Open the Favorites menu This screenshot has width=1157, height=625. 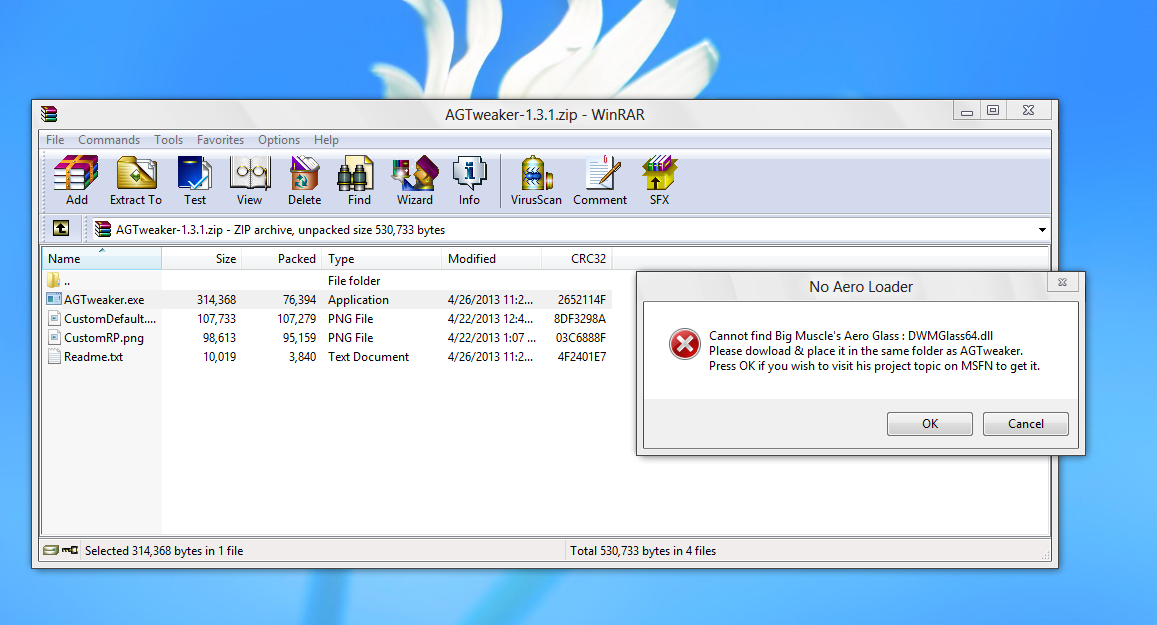(220, 139)
